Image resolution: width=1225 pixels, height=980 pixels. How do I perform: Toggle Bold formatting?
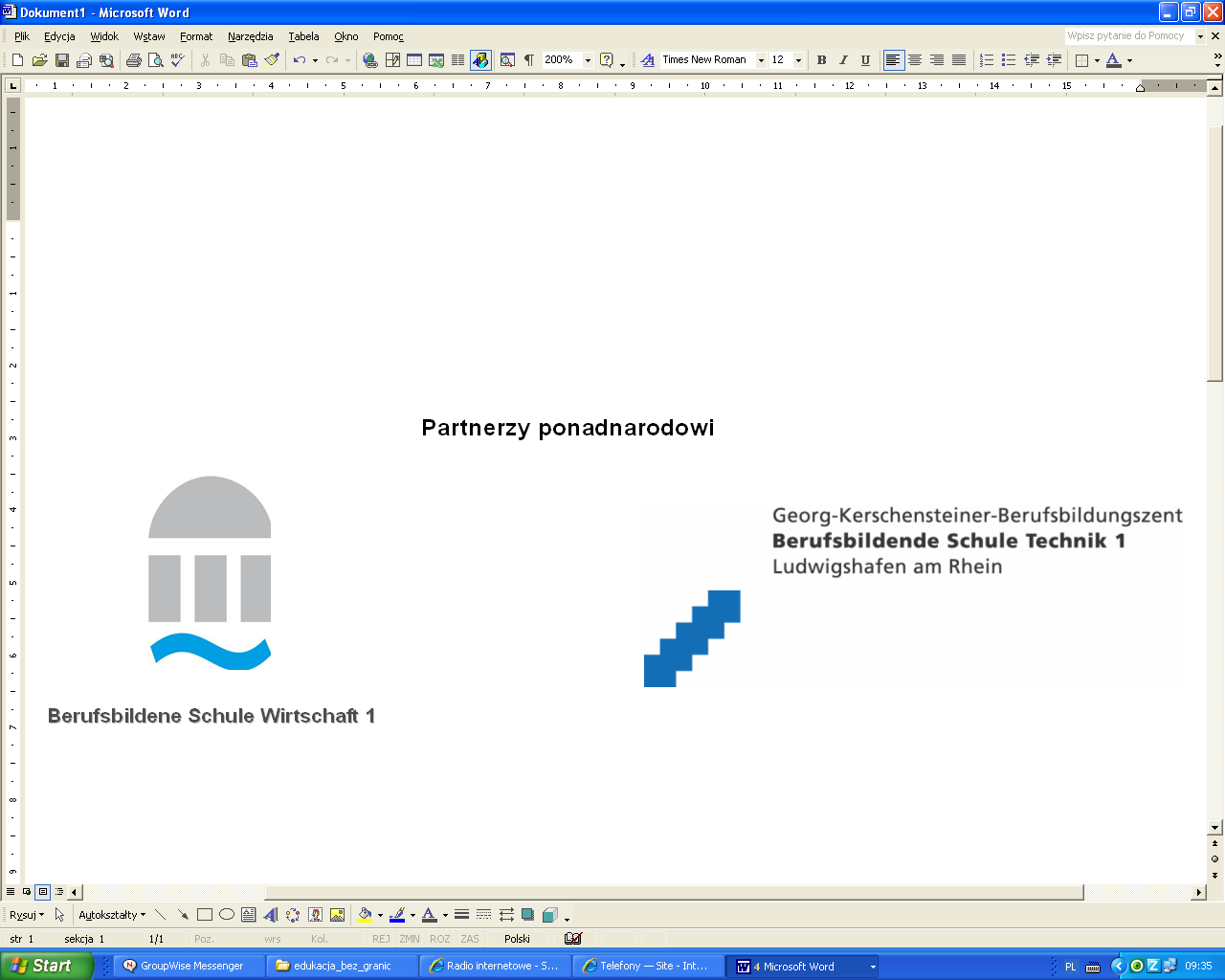(821, 60)
